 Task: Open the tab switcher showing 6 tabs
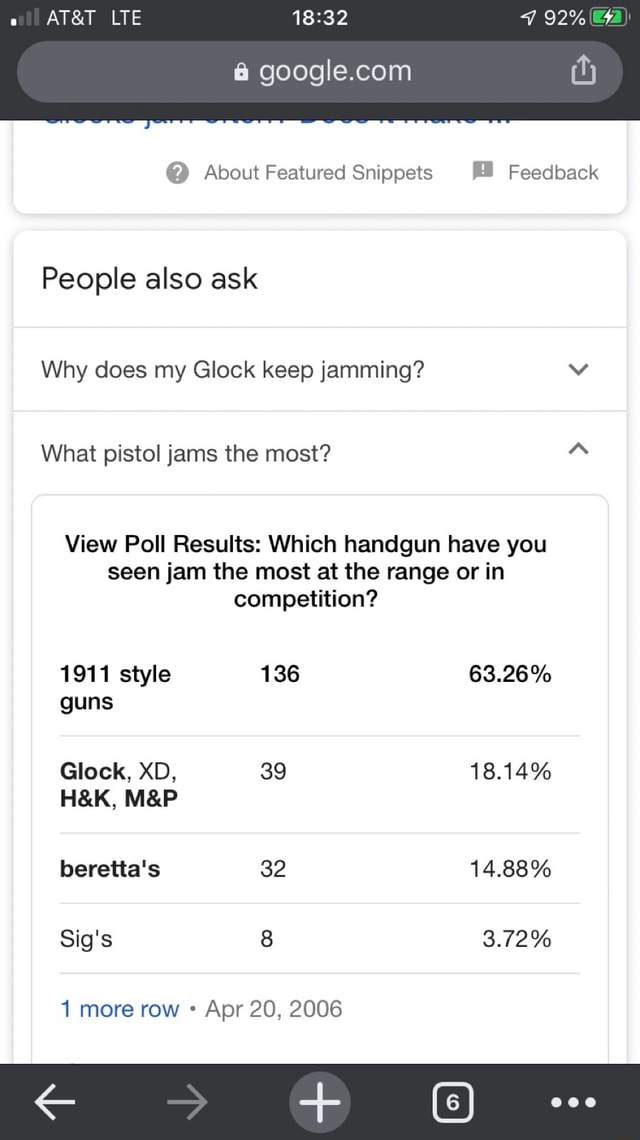[452, 1102]
